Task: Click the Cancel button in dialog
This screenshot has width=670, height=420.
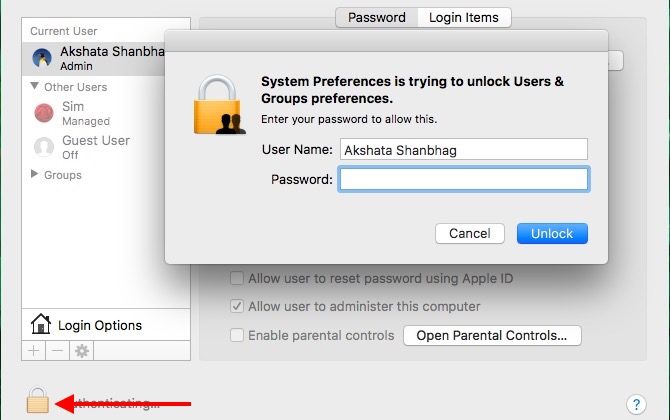Action: (x=469, y=233)
